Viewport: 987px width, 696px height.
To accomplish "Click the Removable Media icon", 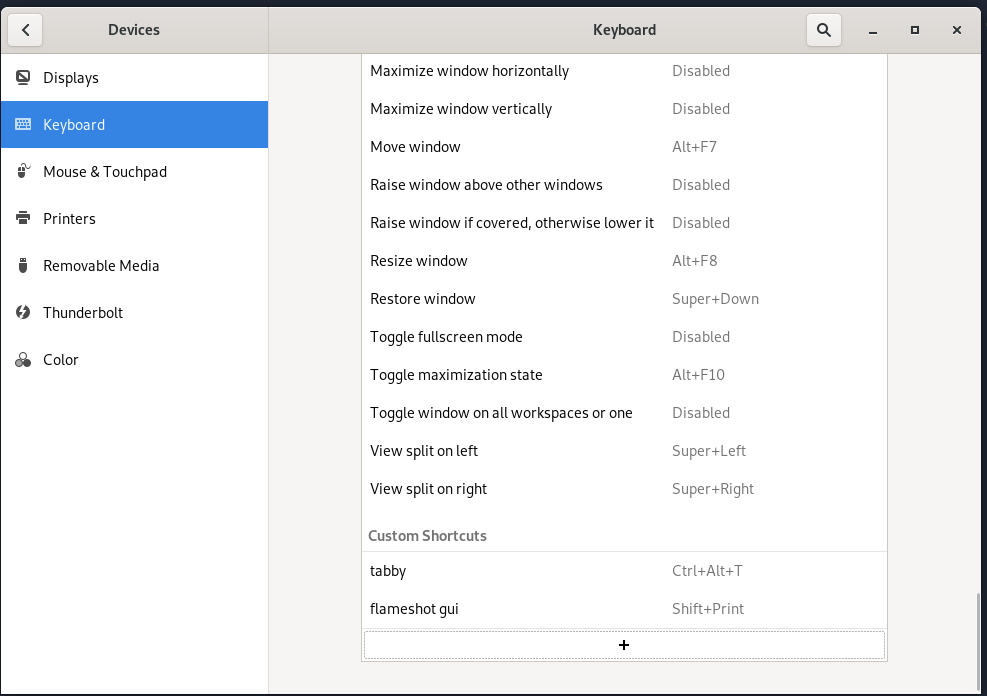I will 23,266.
